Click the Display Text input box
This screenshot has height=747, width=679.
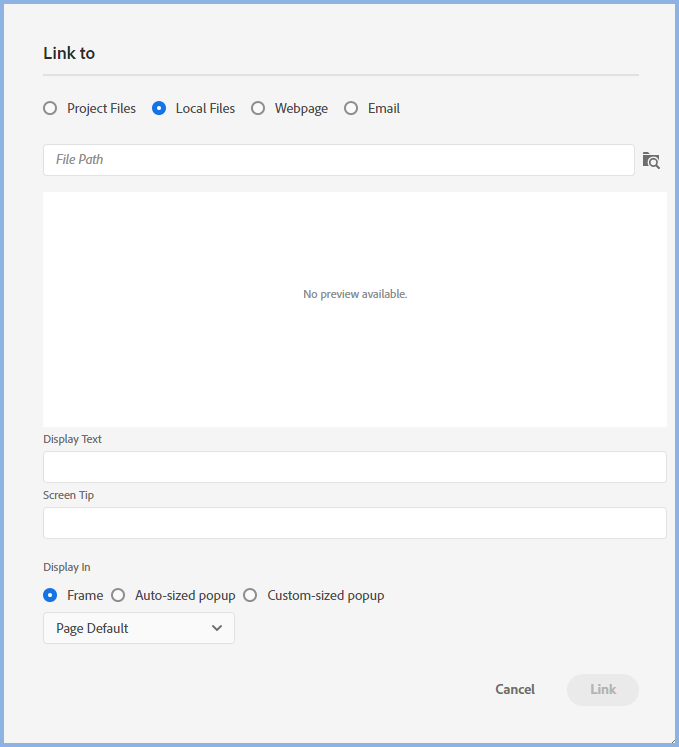pos(354,467)
